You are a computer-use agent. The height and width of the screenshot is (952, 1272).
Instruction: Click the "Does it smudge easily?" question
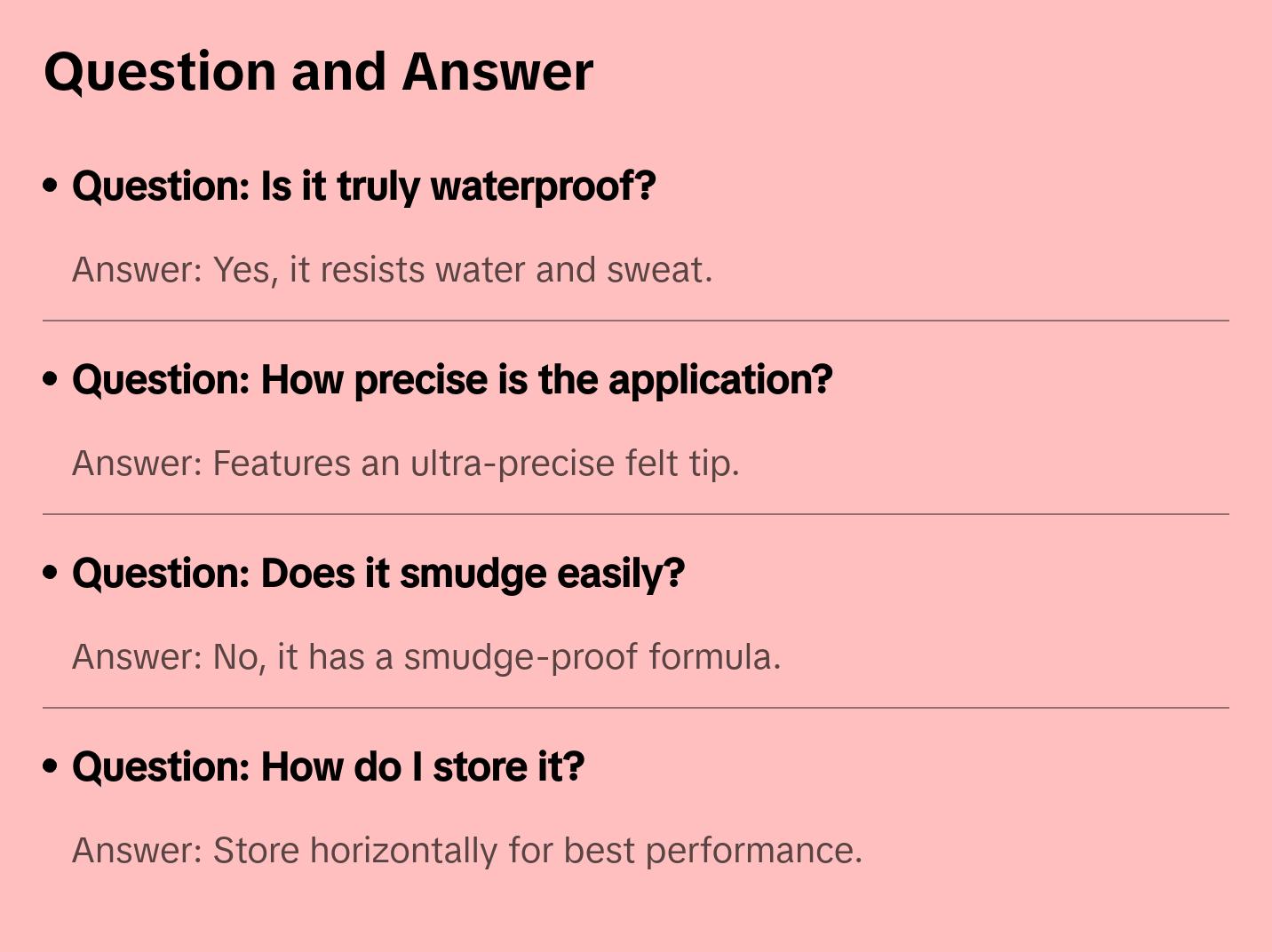point(378,574)
